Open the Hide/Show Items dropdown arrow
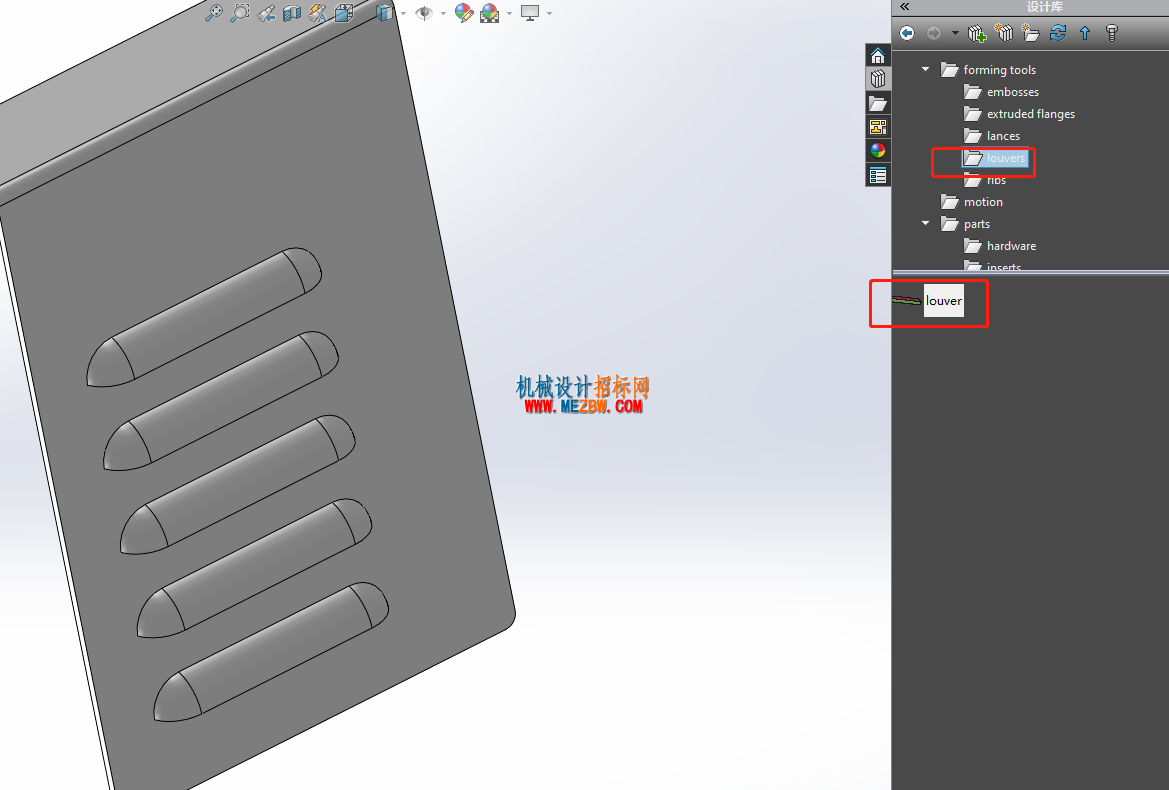 tap(444, 13)
